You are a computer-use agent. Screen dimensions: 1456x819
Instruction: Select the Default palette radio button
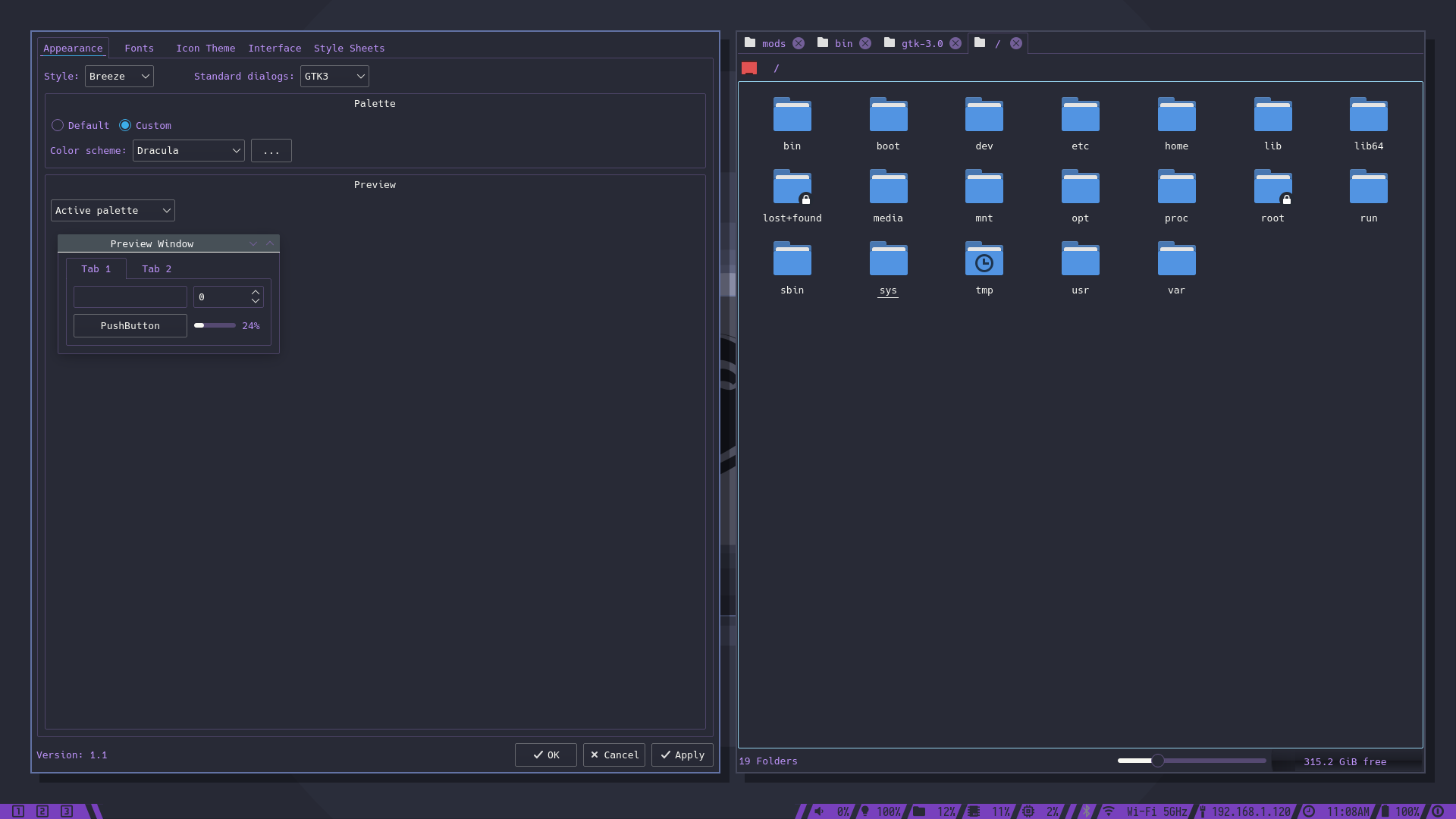point(58,126)
